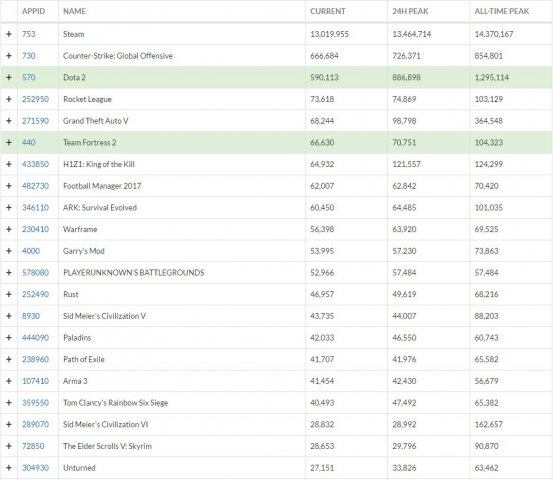The height and width of the screenshot is (480, 553).
Task: Expand the PLAYERUNKNOWN'S BATTLEGROUNDS row
Action: (9, 273)
